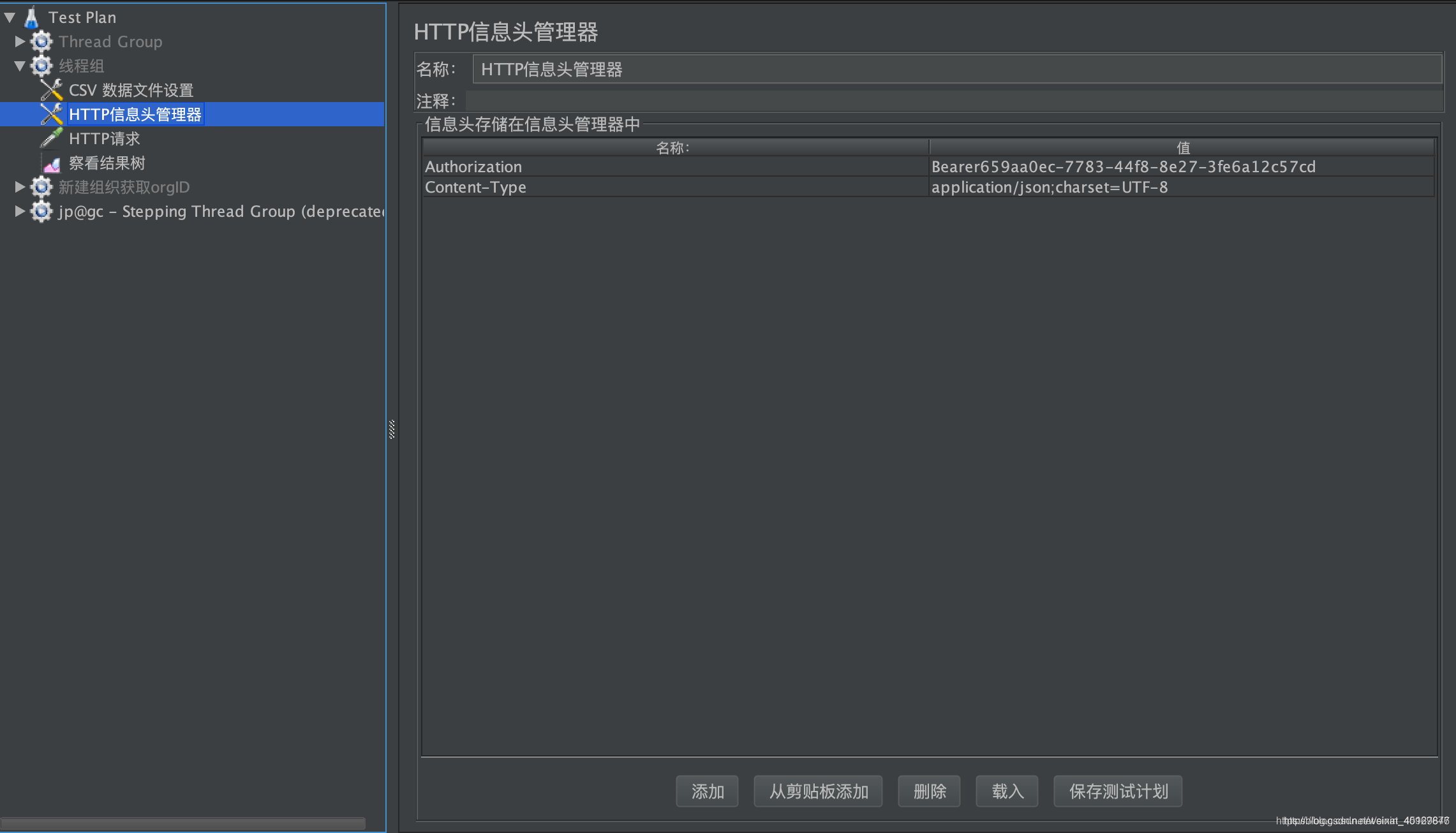Image resolution: width=1456 pixels, height=833 pixels.
Task: Click the 删除 button
Action: 929,792
